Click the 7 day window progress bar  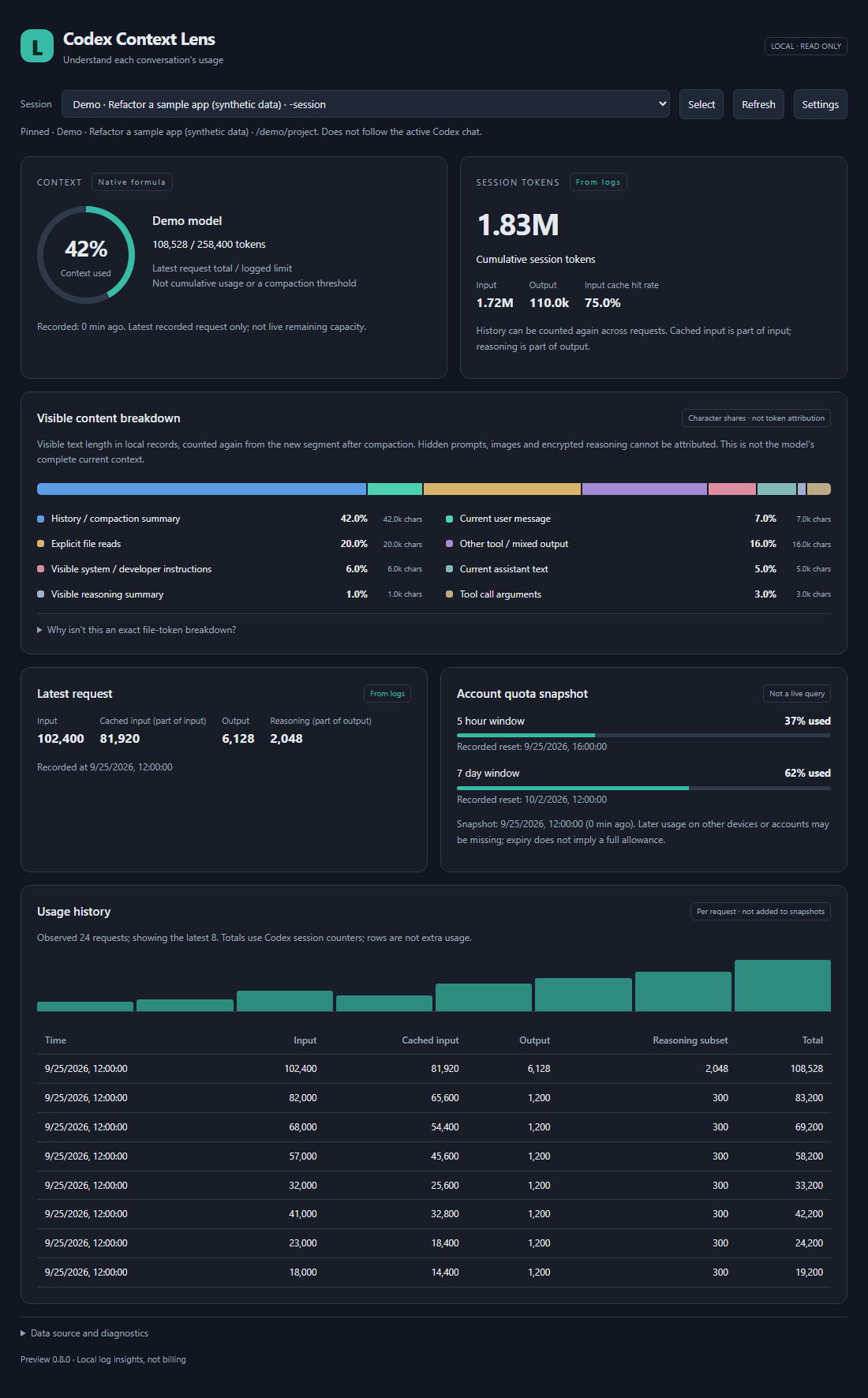pos(644,788)
